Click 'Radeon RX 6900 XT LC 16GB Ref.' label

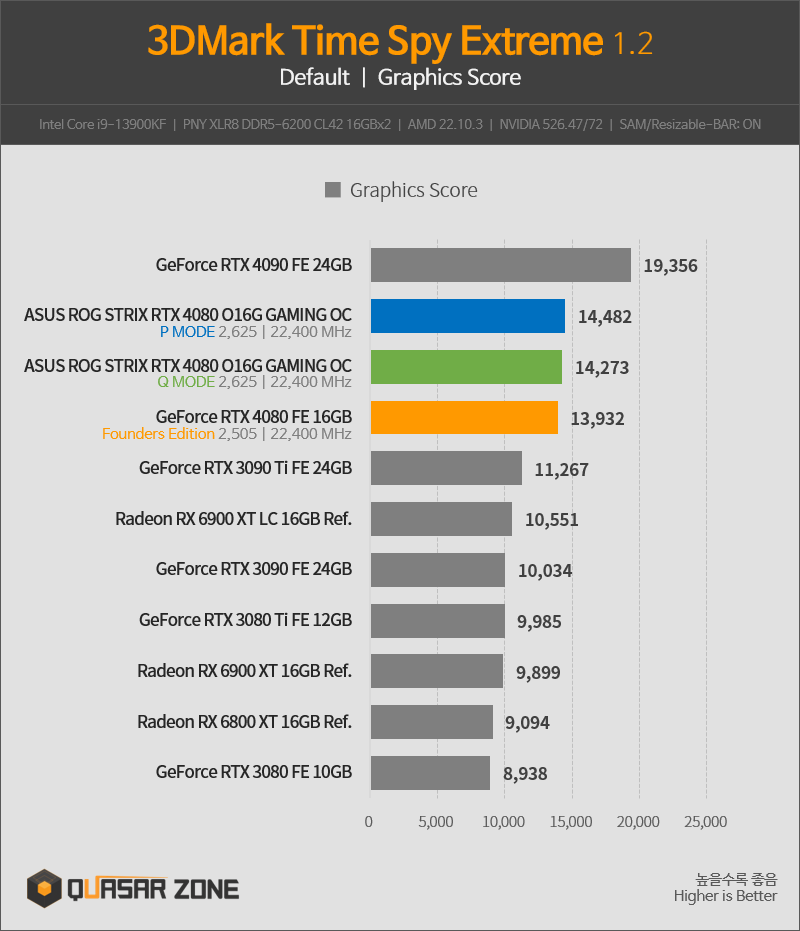click(233, 519)
